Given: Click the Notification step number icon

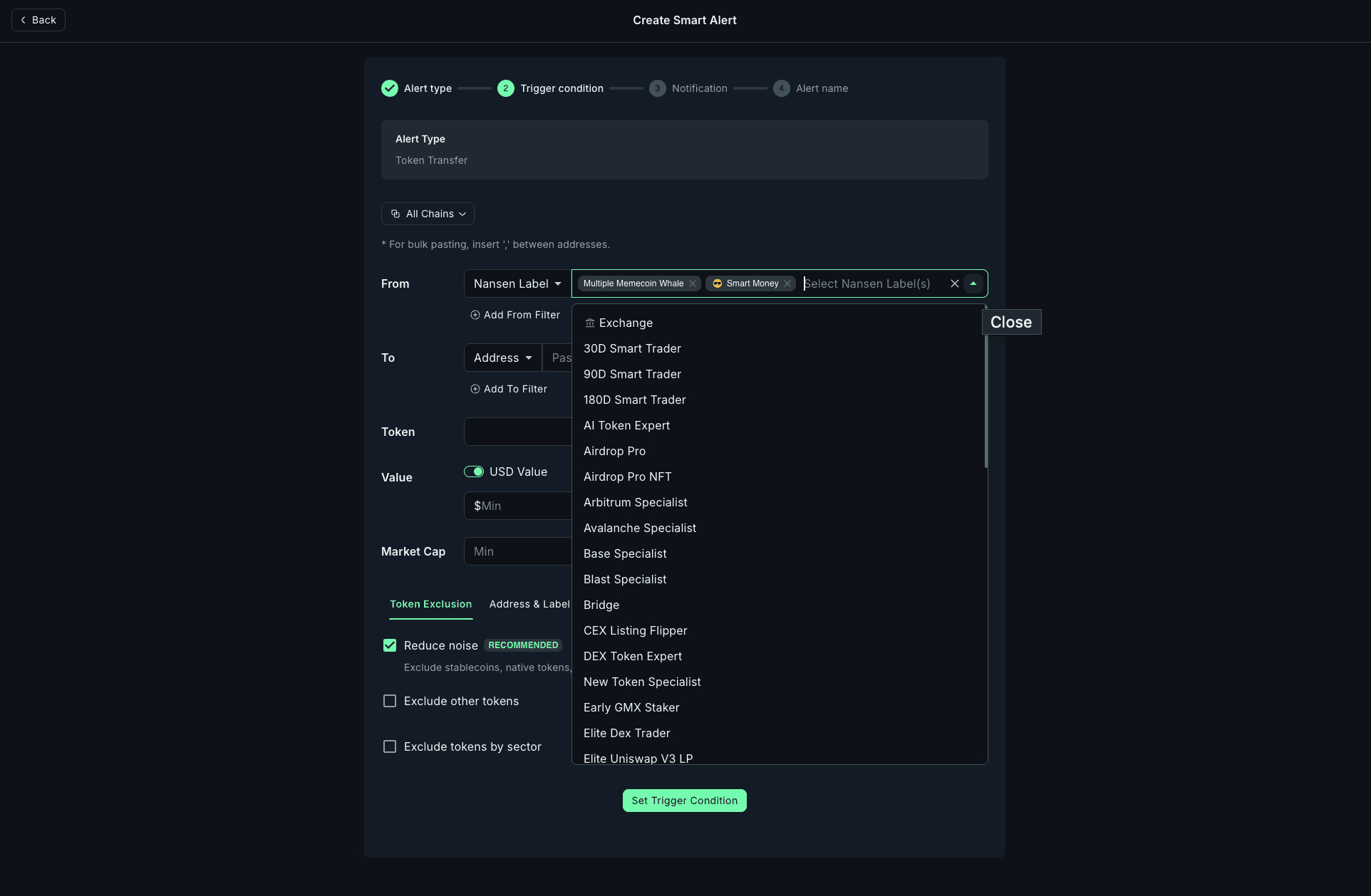Looking at the screenshot, I should (657, 88).
